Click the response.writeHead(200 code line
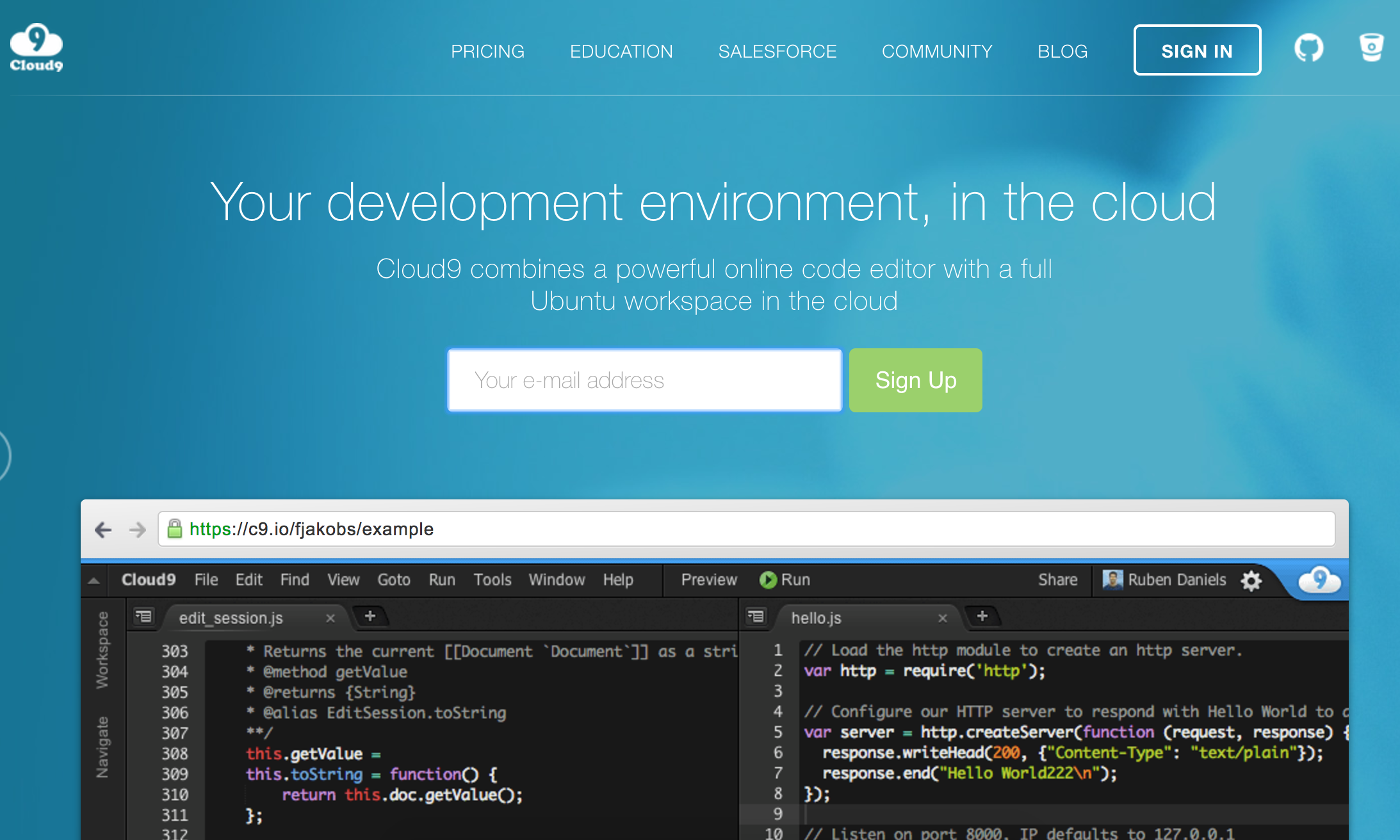 (1073, 752)
